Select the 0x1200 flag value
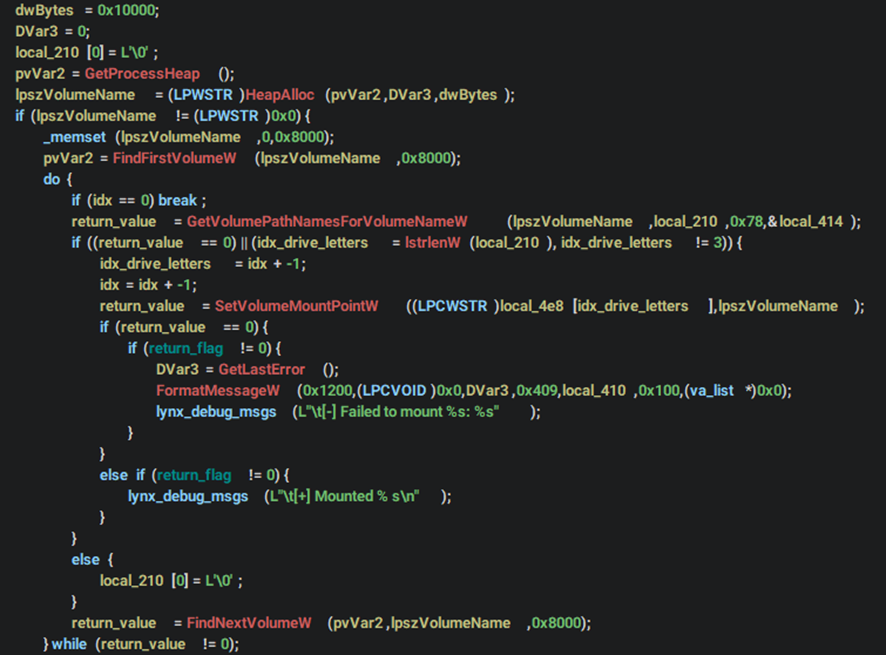Image resolution: width=886 pixels, height=655 pixels. pyautogui.click(x=327, y=391)
